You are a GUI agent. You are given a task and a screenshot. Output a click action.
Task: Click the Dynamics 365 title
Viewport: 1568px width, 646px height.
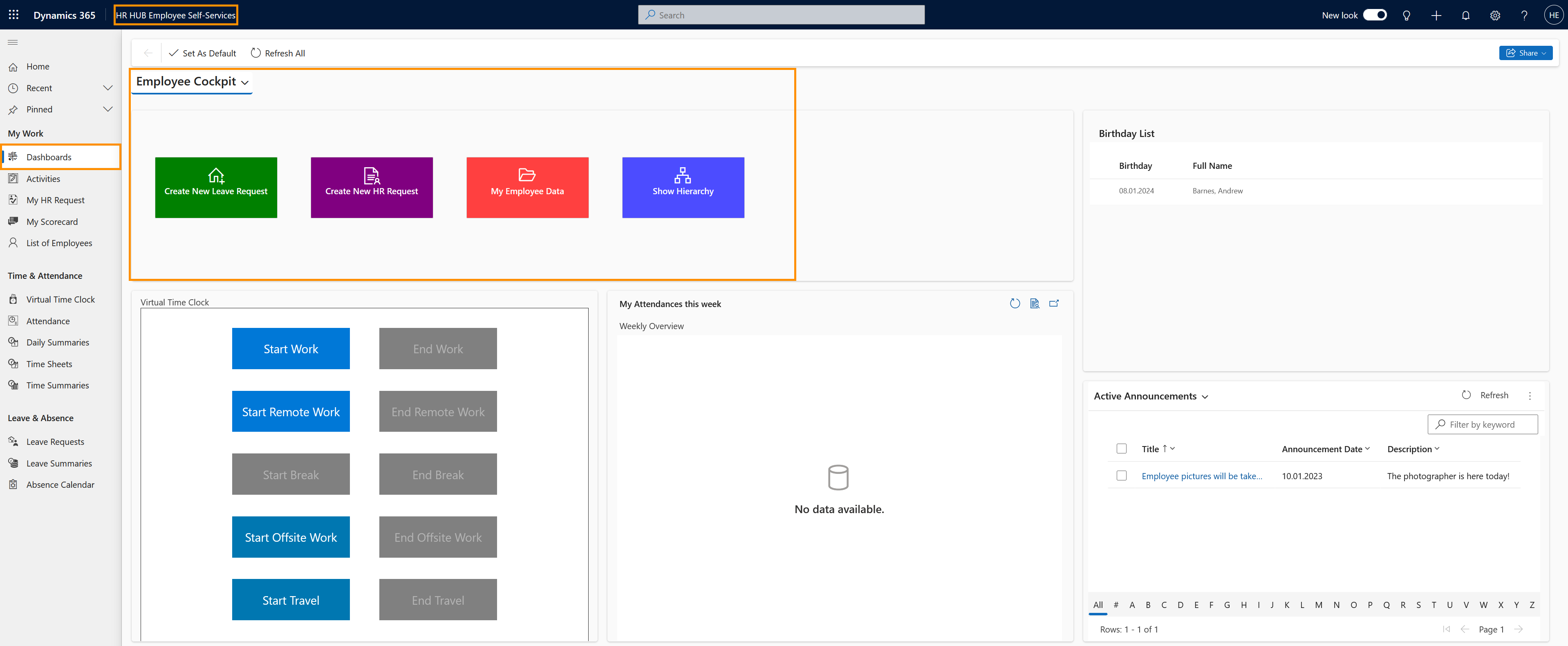(65, 15)
